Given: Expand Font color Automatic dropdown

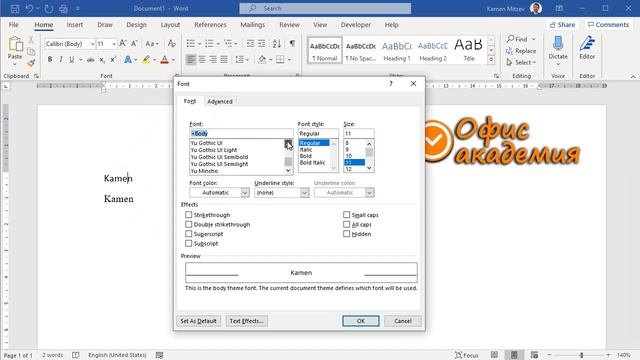Looking at the screenshot, I should pos(244,193).
